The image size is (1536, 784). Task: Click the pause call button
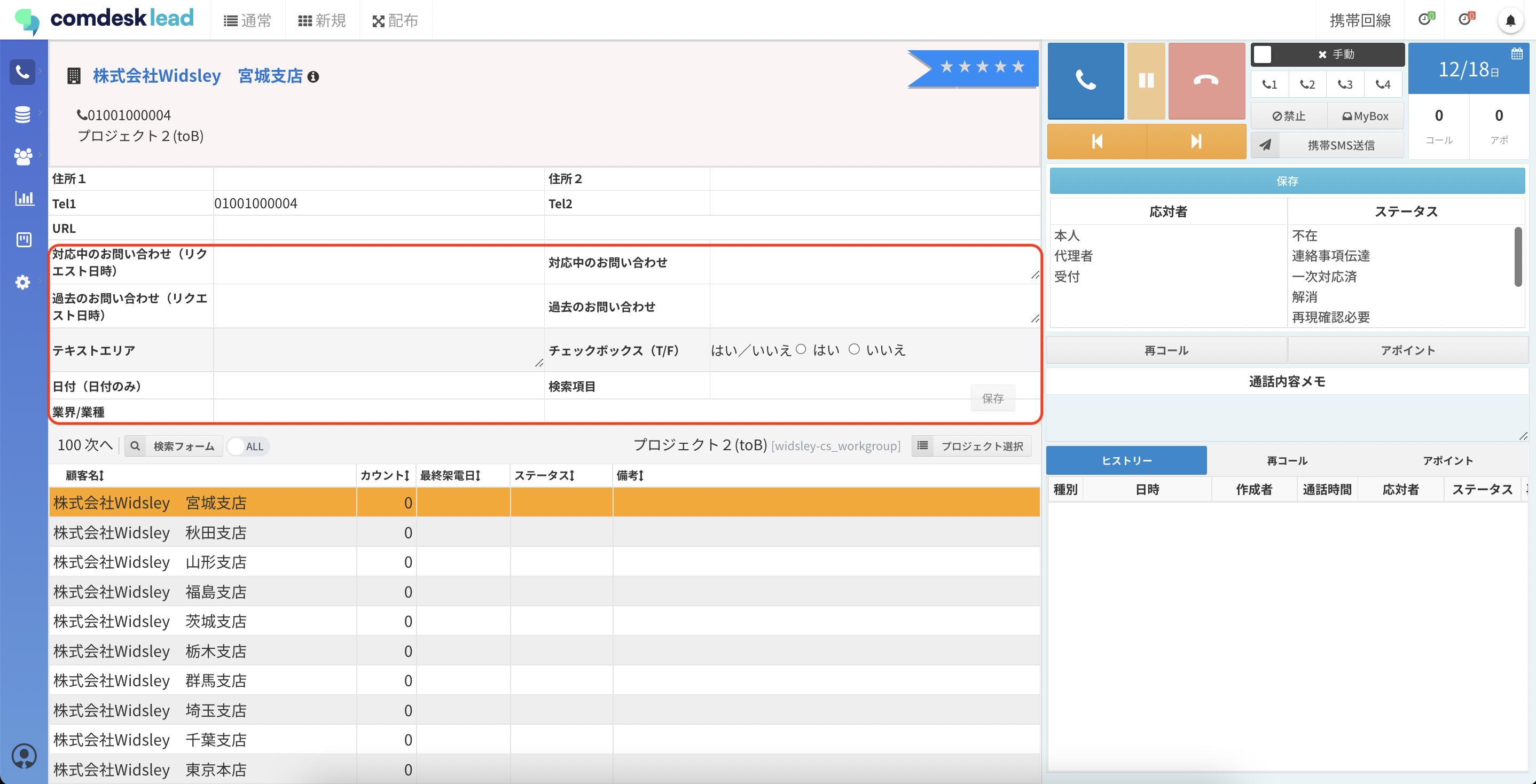(x=1146, y=81)
